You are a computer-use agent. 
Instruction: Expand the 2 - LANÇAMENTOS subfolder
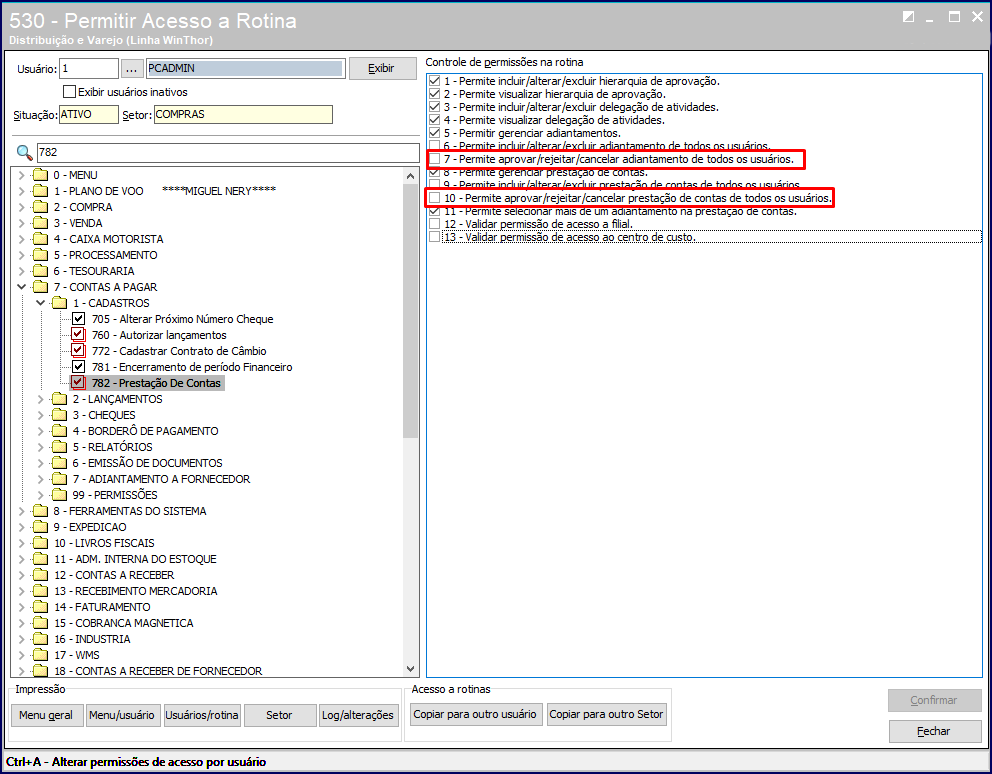click(40, 399)
